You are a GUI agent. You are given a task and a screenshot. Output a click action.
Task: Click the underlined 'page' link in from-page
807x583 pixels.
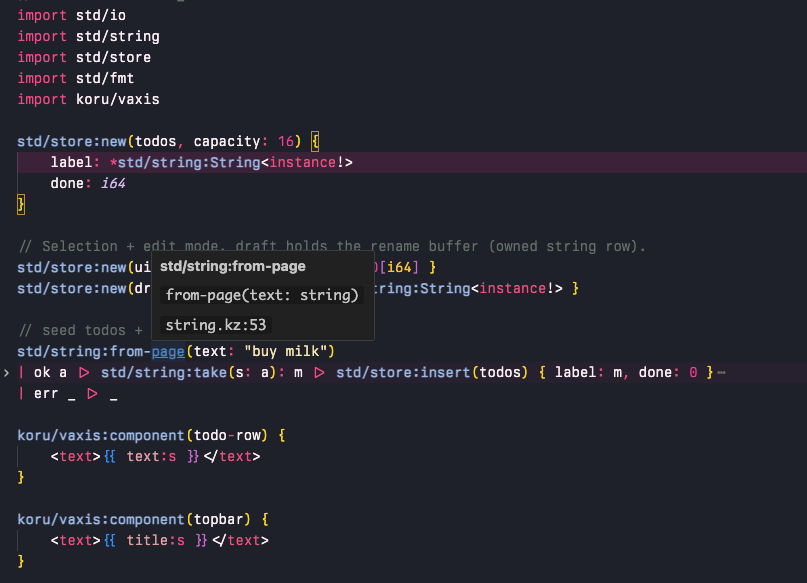[168, 351]
